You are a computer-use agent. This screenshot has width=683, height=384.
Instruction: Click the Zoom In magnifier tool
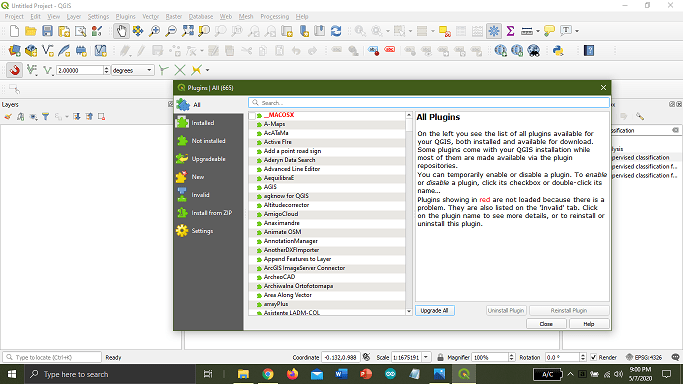(154, 31)
